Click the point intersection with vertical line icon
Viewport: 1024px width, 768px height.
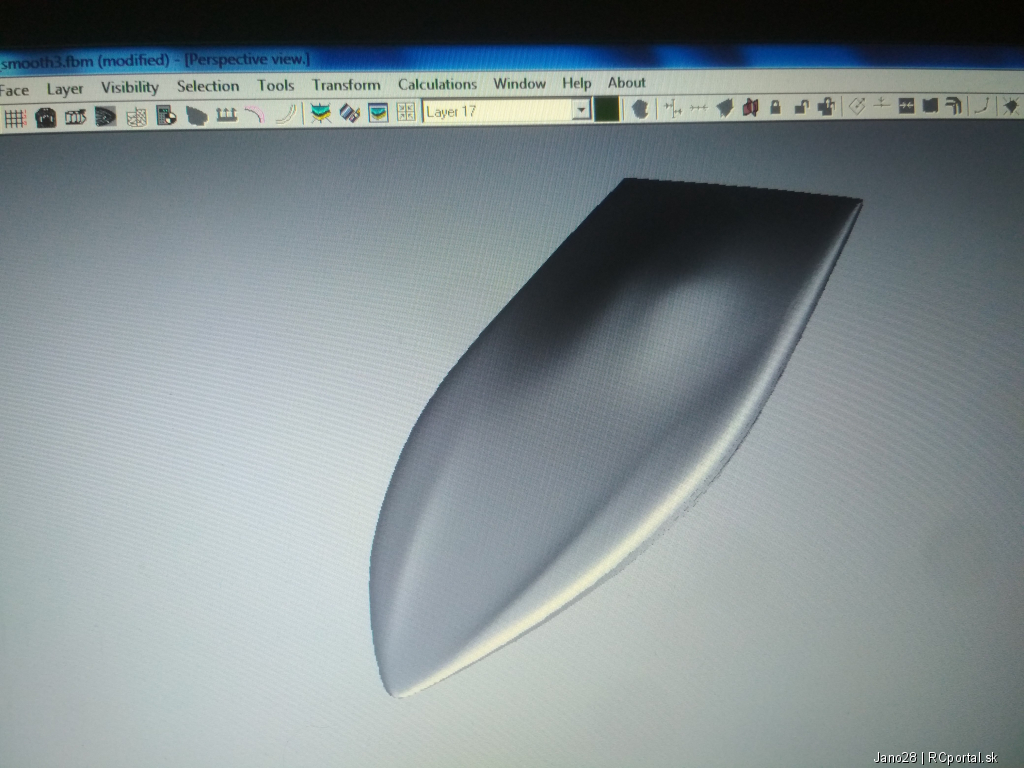(x=673, y=108)
